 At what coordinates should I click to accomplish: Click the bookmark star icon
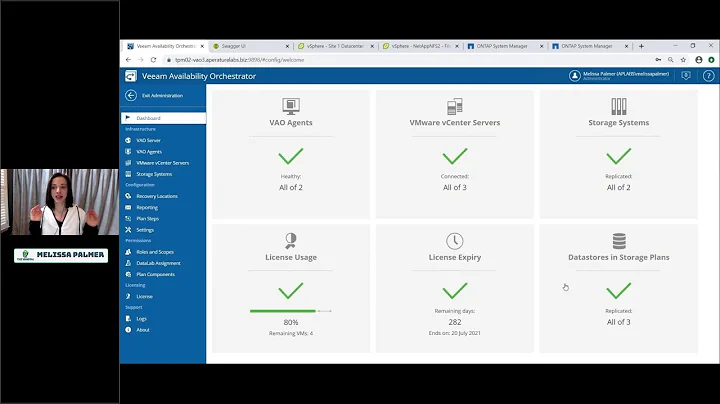pyautogui.click(x=683, y=60)
